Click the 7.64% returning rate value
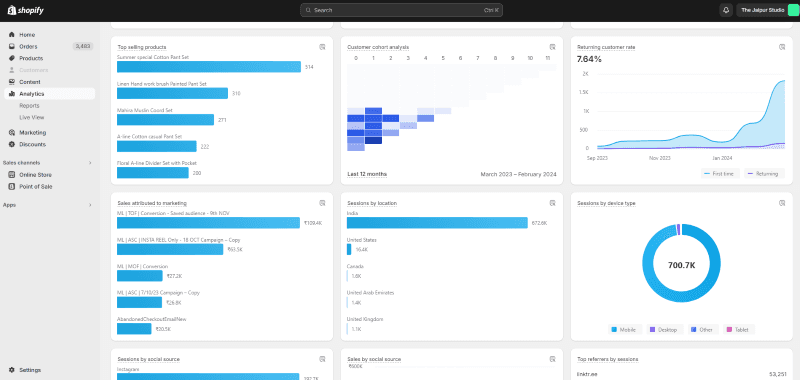The height and width of the screenshot is (380, 800). [589, 59]
